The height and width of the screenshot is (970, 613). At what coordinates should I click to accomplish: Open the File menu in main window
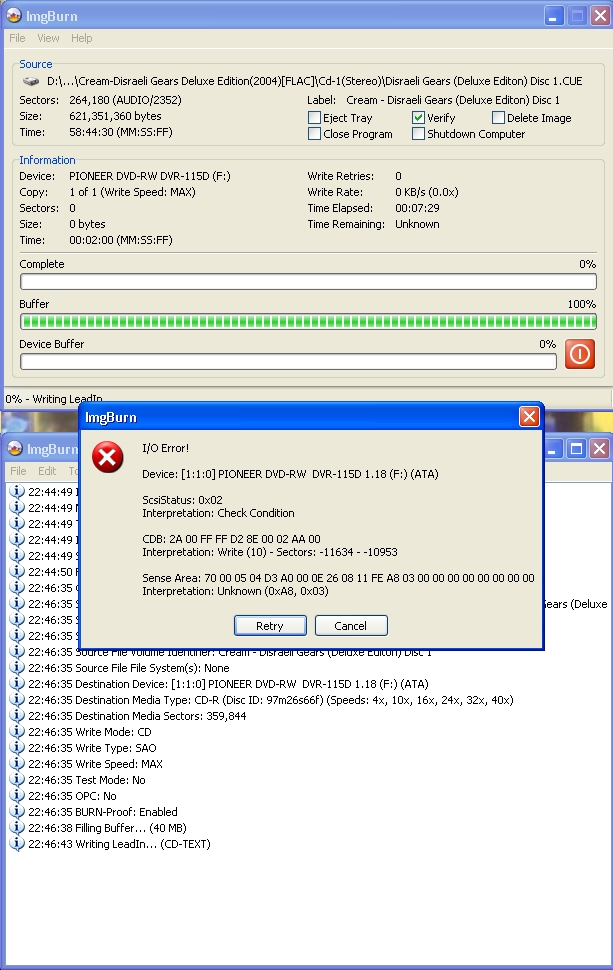click(17, 38)
